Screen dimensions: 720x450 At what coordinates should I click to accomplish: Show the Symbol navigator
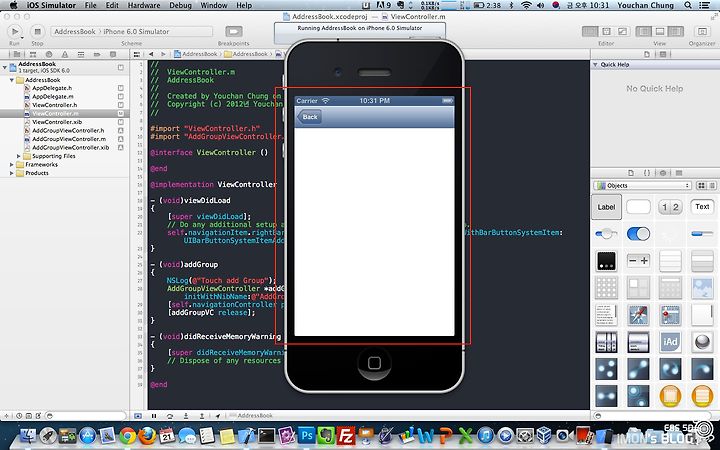coord(33,54)
